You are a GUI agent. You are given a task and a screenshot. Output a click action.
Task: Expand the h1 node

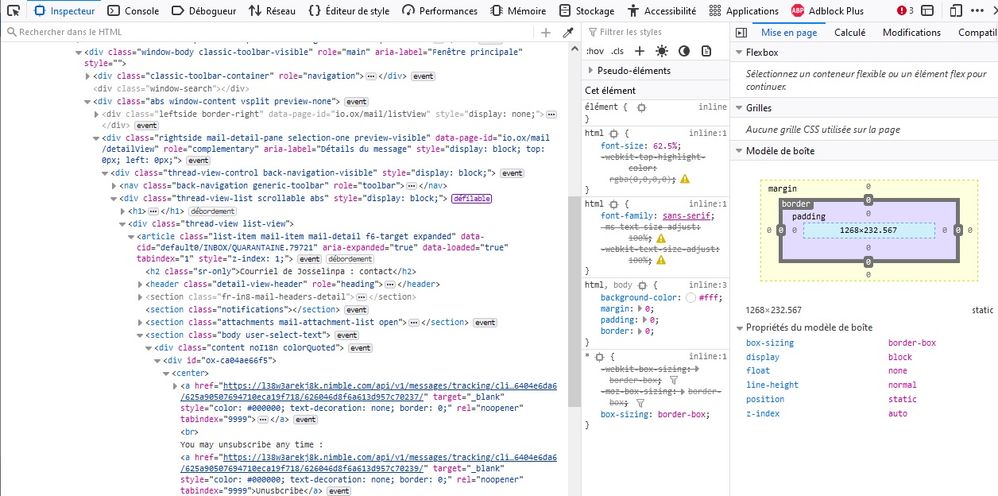(x=123, y=211)
